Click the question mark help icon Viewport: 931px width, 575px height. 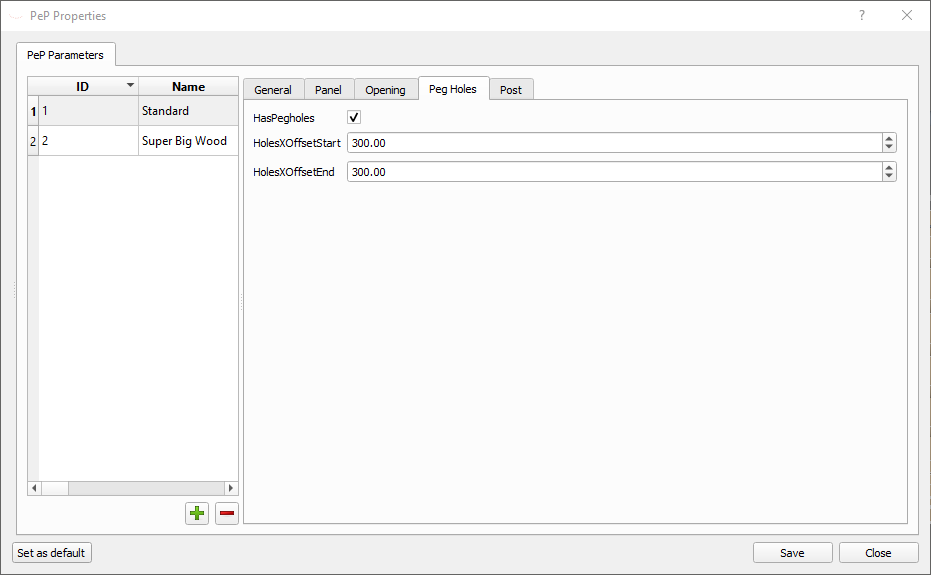point(862,16)
